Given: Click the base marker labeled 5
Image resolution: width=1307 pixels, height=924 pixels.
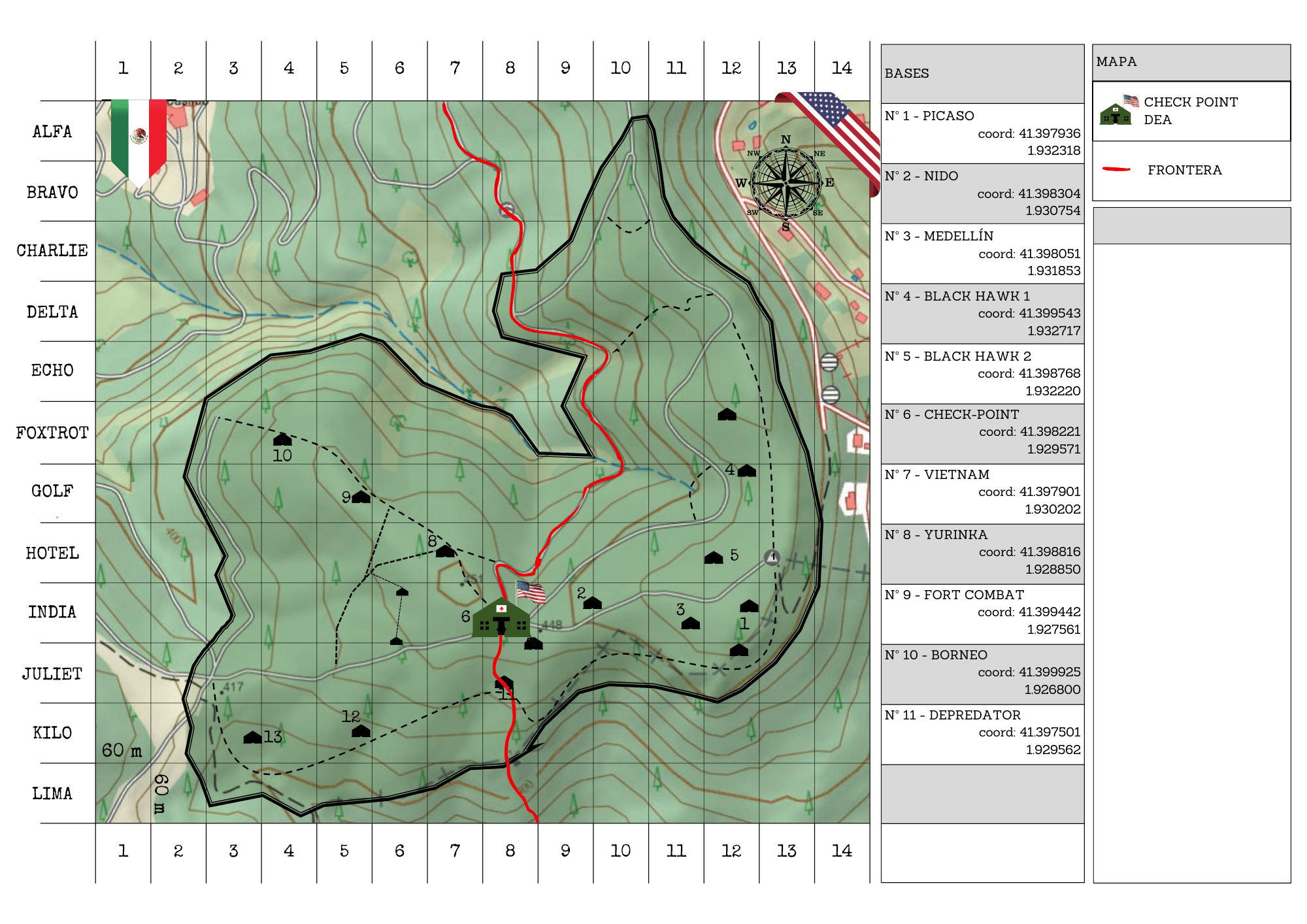Looking at the screenshot, I should point(714,557).
